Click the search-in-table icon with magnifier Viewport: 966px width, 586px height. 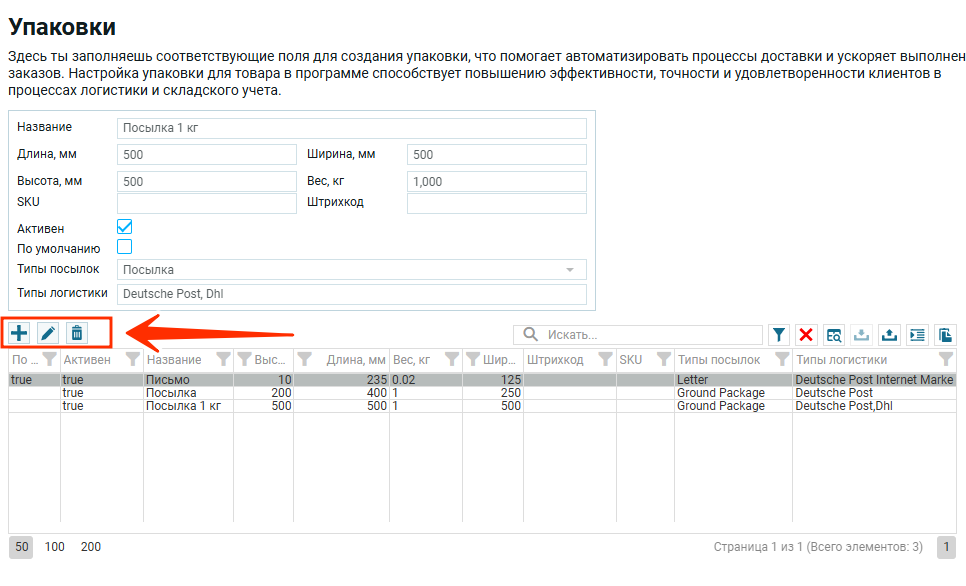point(834,335)
